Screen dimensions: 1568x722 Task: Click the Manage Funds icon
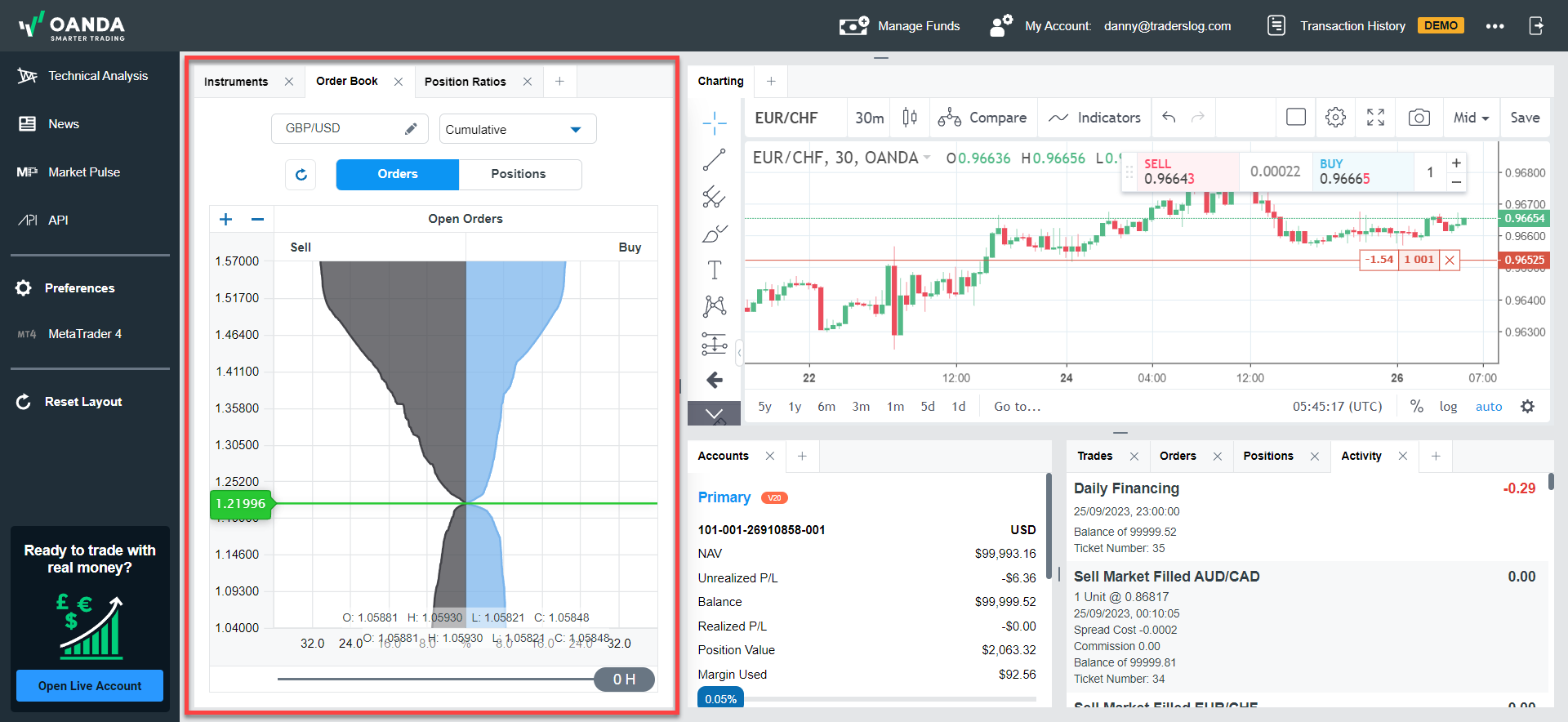pos(853,26)
